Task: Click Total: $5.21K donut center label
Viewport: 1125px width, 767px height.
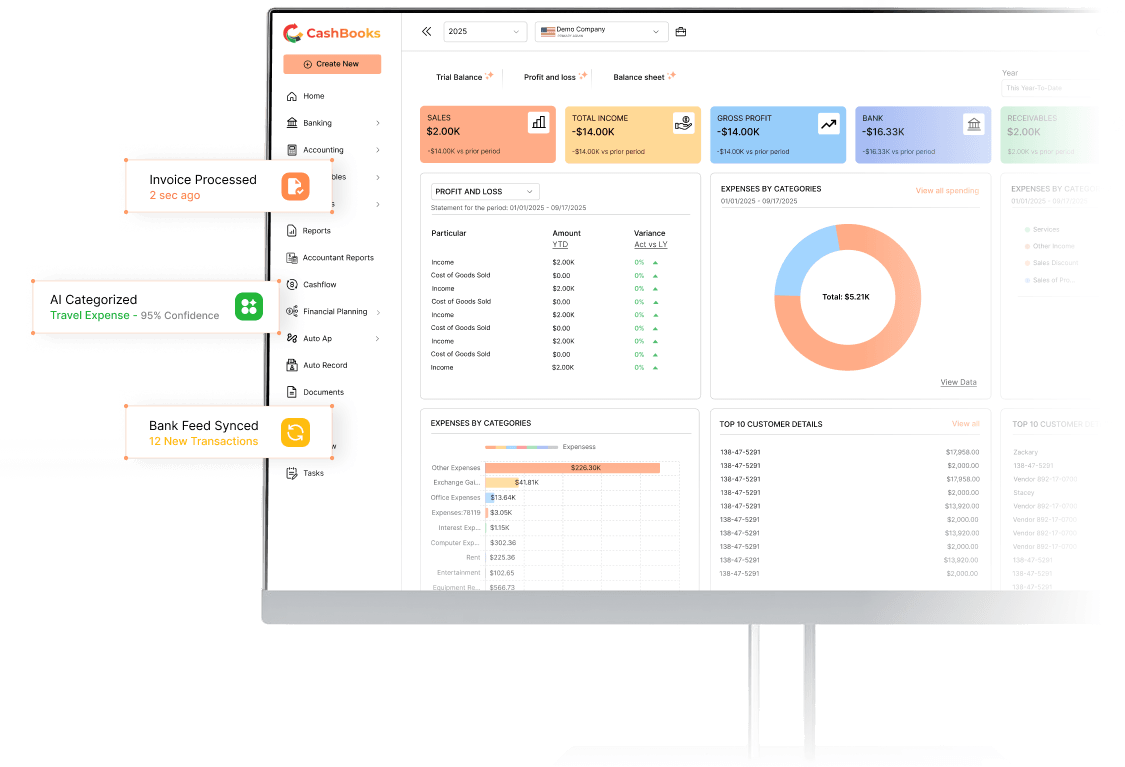Action: [846, 297]
